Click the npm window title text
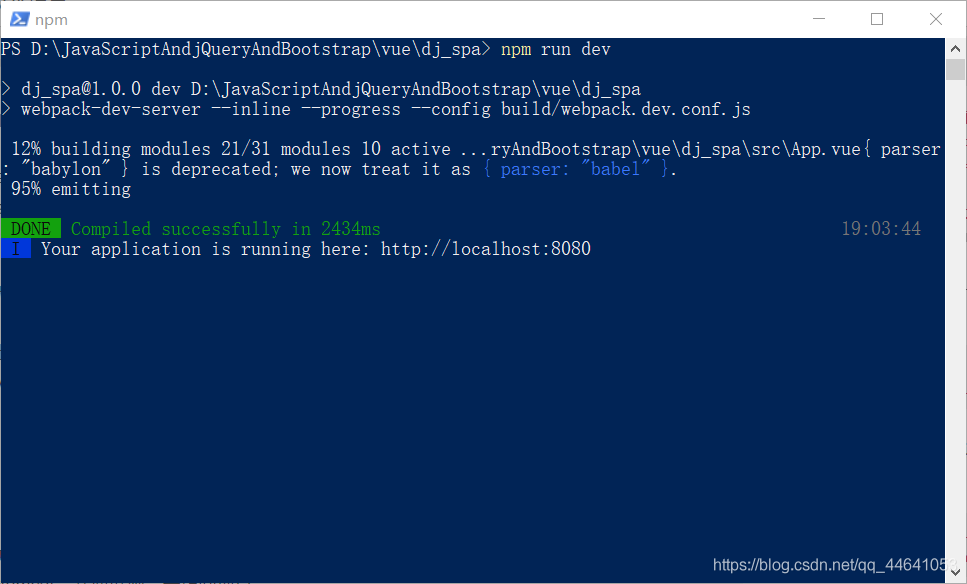 [51, 20]
